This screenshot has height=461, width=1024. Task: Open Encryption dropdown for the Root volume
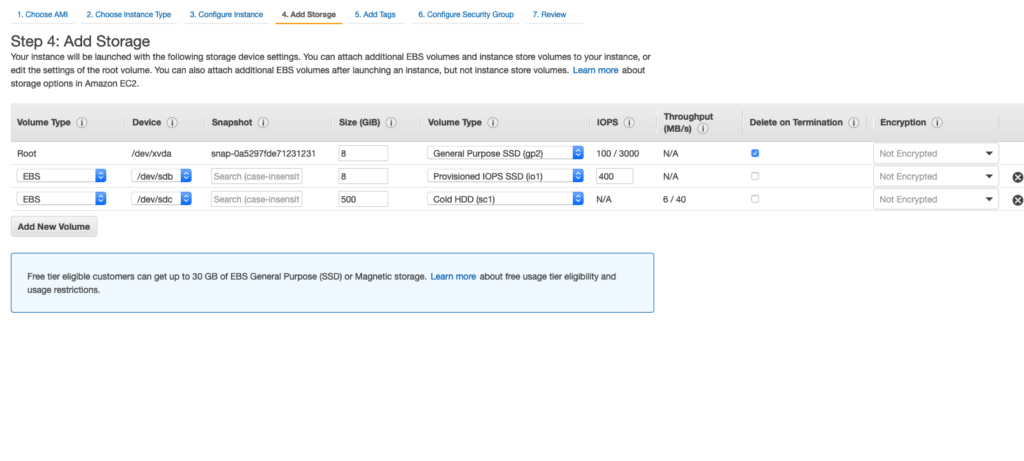pyautogui.click(x=936, y=153)
